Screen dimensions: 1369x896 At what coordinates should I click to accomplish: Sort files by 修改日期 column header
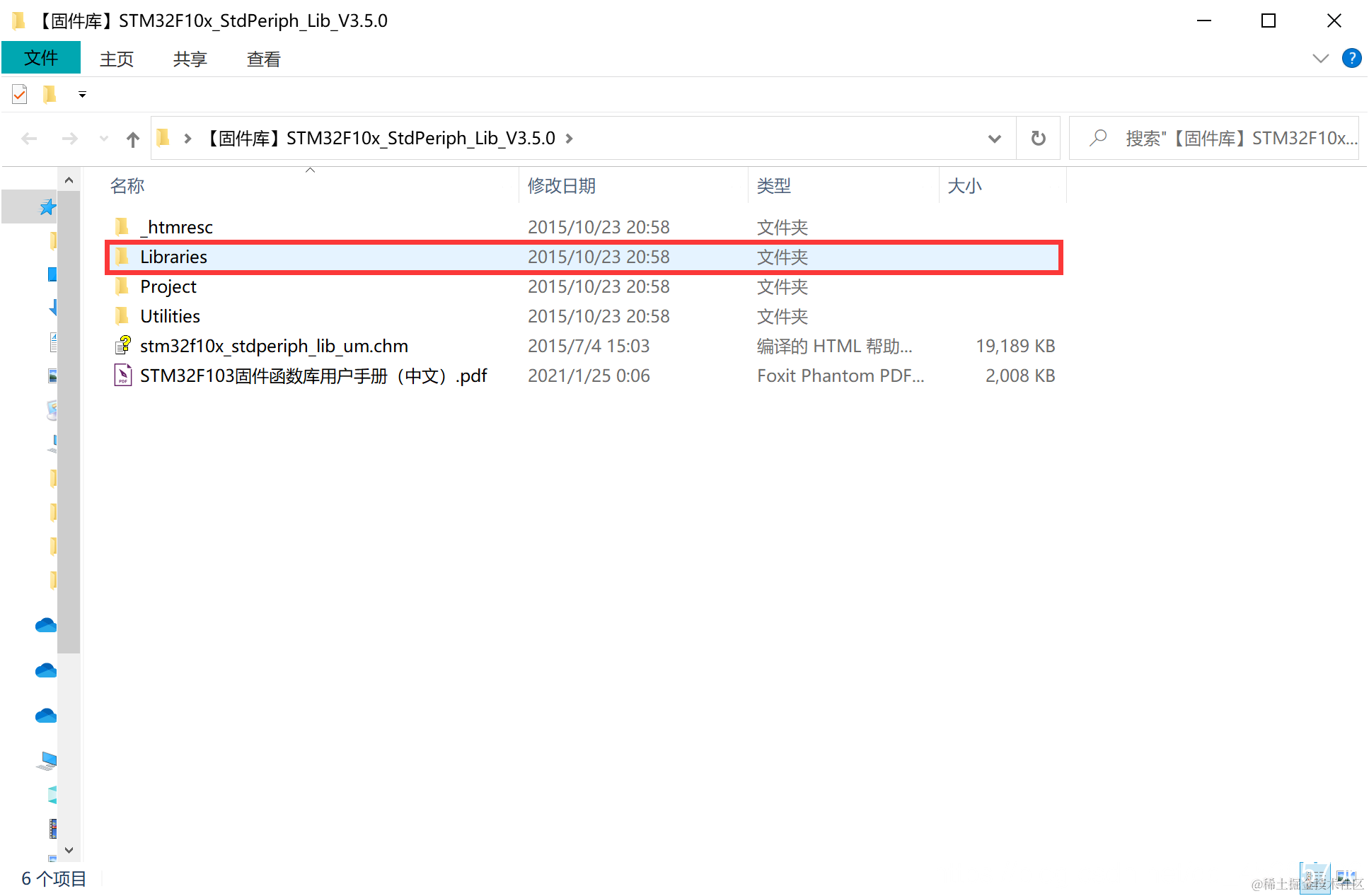[561, 186]
